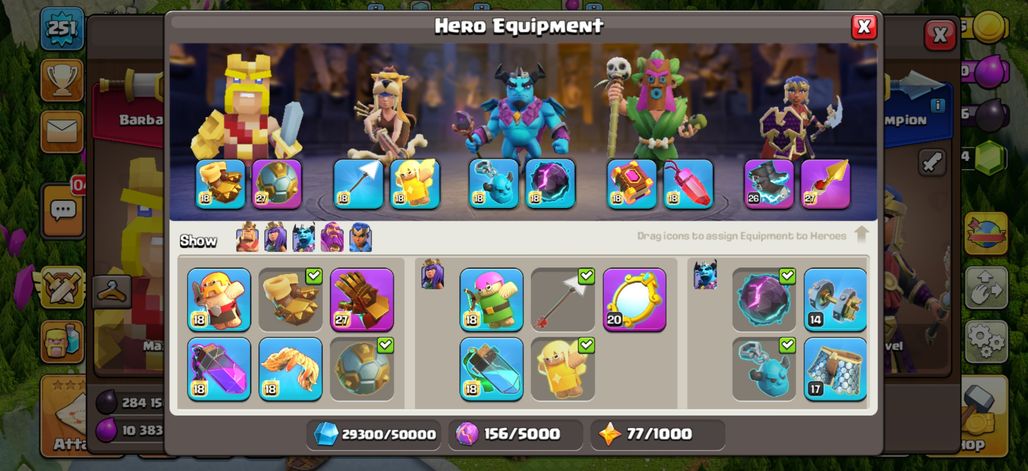Viewport: 1028px width, 471px height.
Task: Close the Hero Equipment window
Action: tap(864, 27)
